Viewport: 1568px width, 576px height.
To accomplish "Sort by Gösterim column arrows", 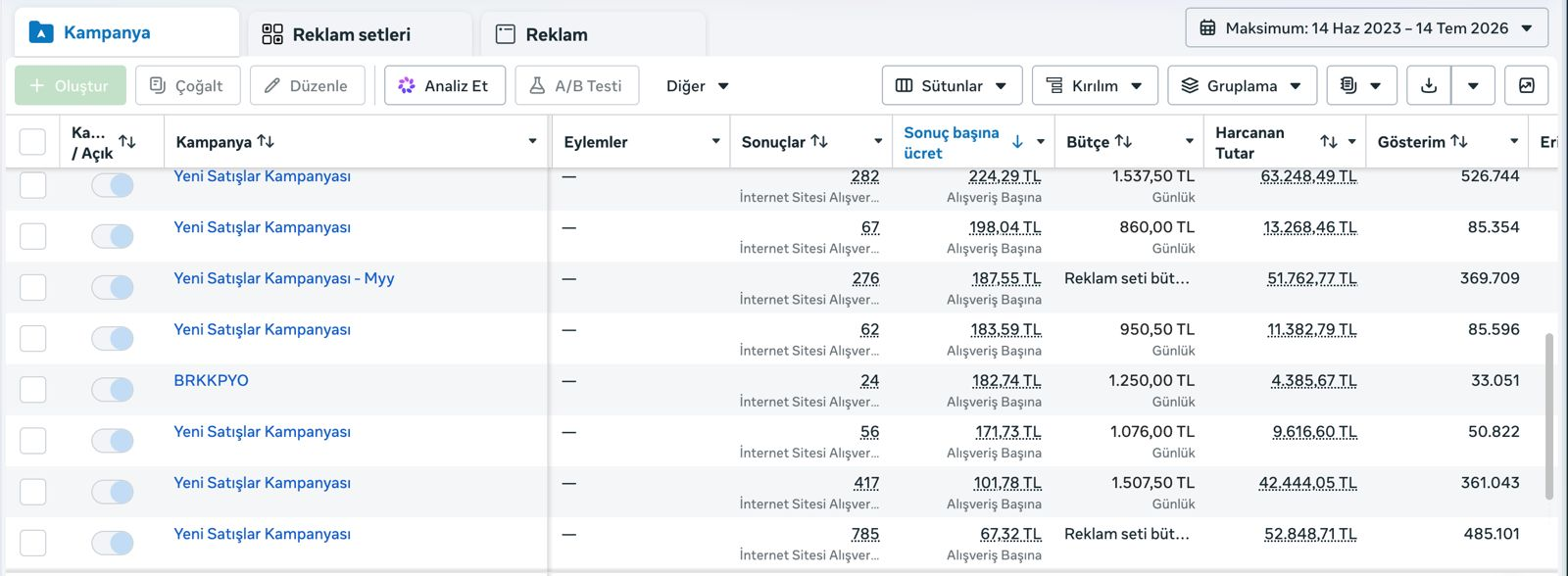I will 1458,141.
